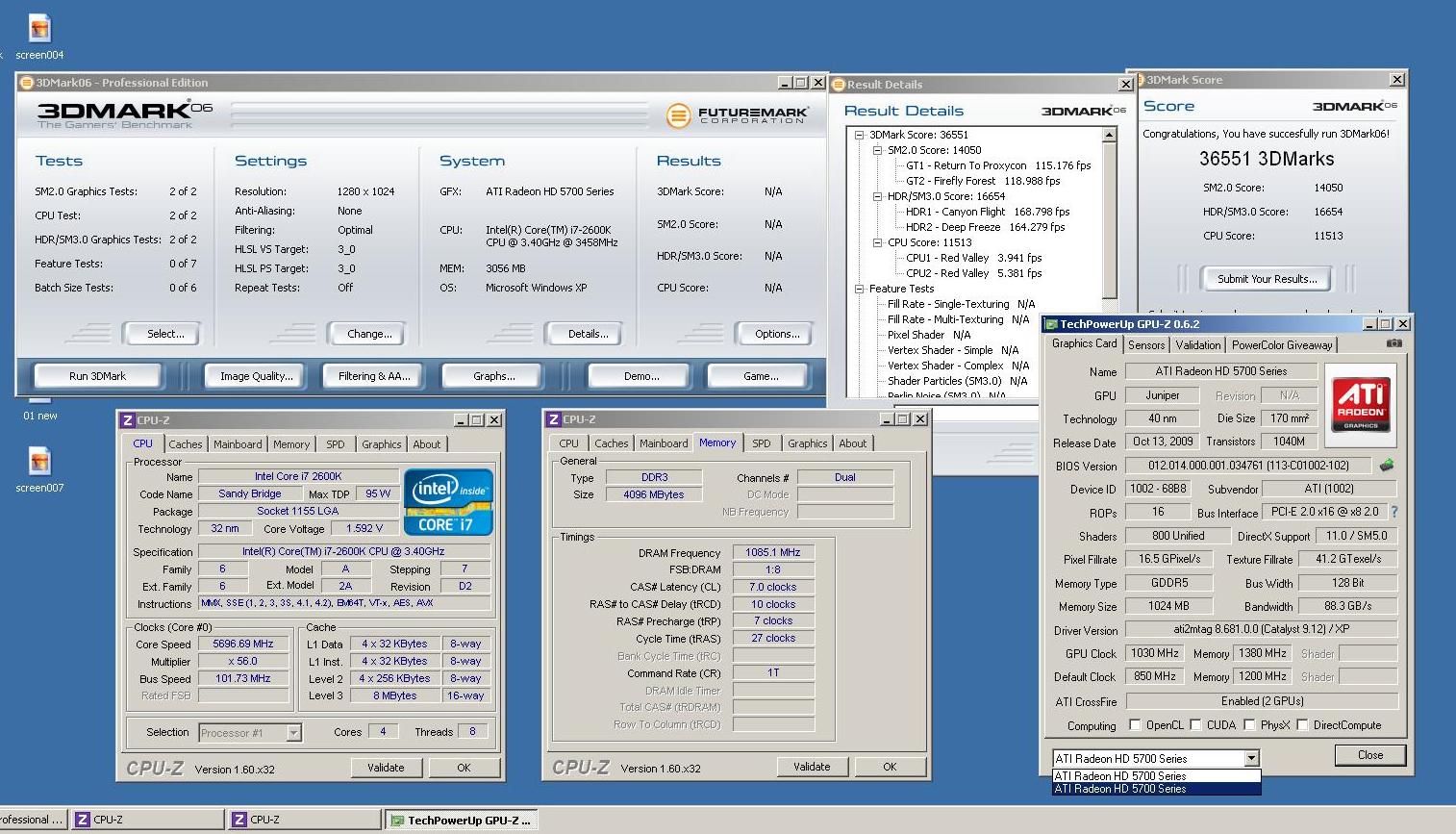Switch to the second CPU-Z taskbar button
The image size is (1456, 834).
click(x=304, y=820)
